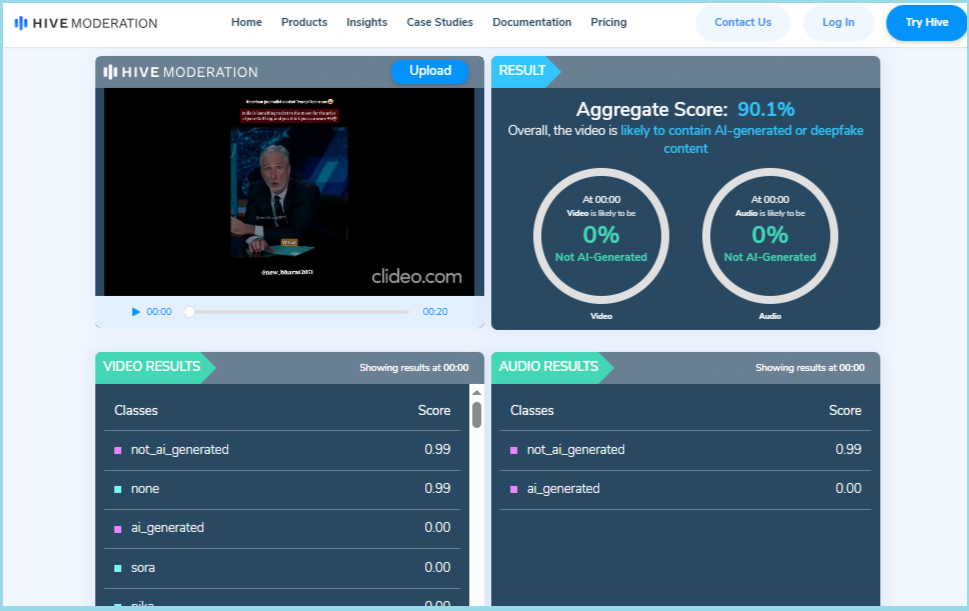
Task: Click the 0.00 score for audio ai_generated
Action: 848,489
